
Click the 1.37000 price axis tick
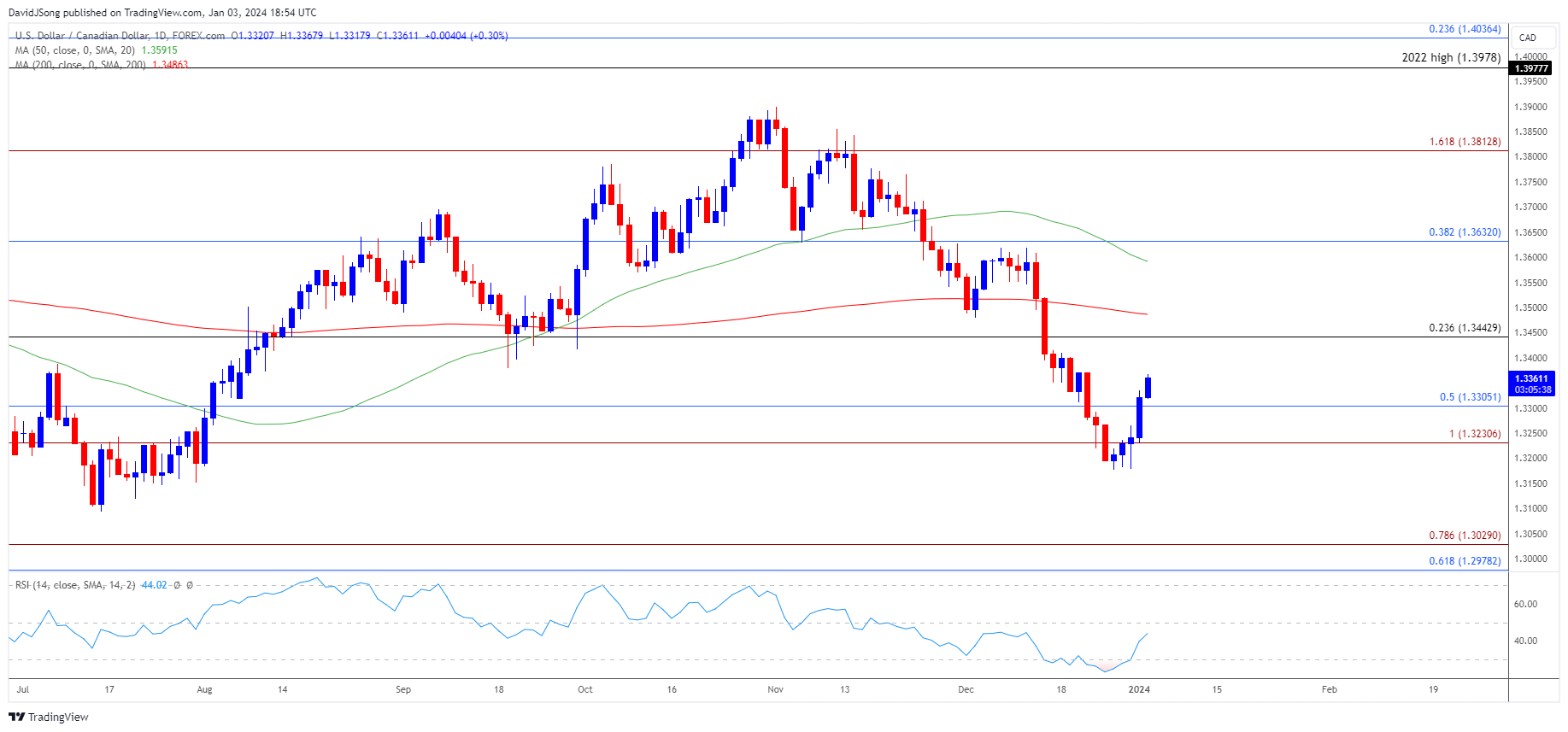1531,208
